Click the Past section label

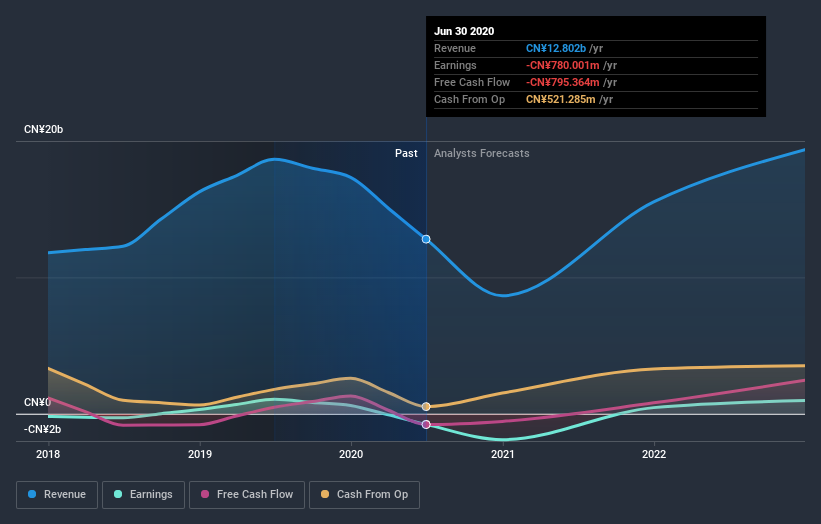click(406, 153)
